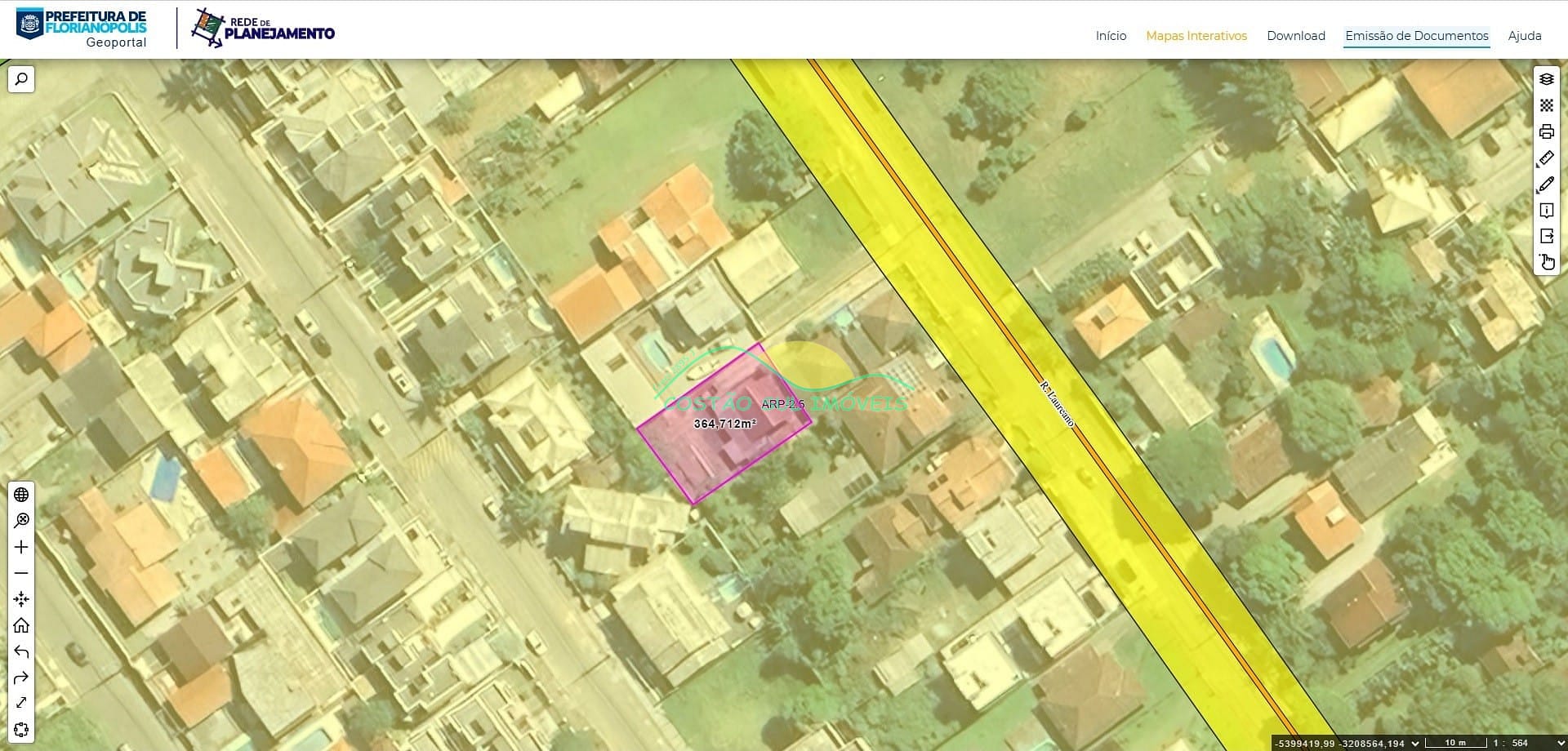Screen dimensions: 1568x751
Task: Return to home map view
Action: 21,625
